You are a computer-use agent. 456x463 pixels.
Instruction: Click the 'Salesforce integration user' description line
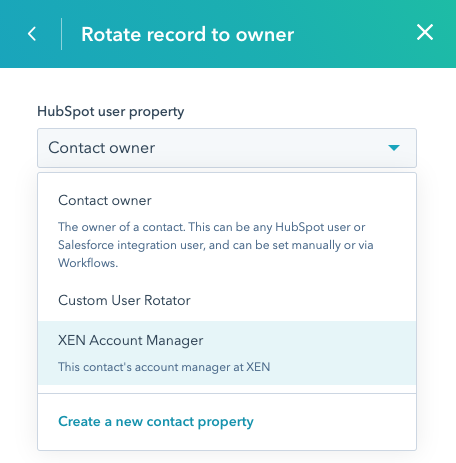(216, 245)
